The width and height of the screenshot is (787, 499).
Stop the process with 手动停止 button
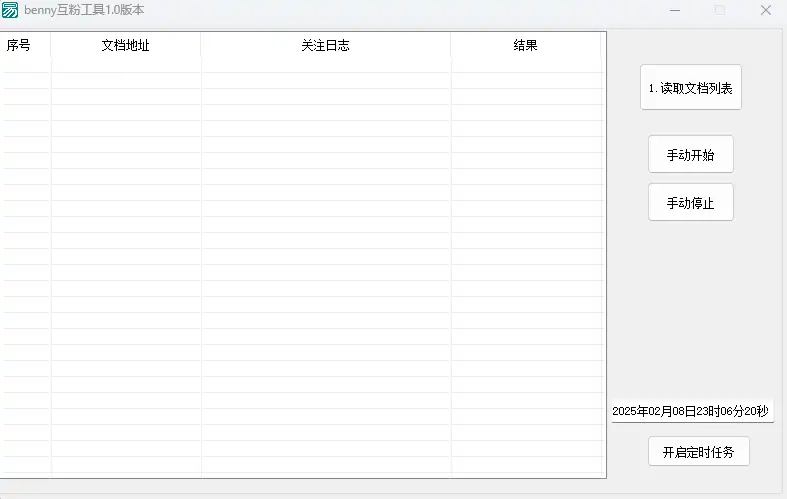(x=691, y=202)
